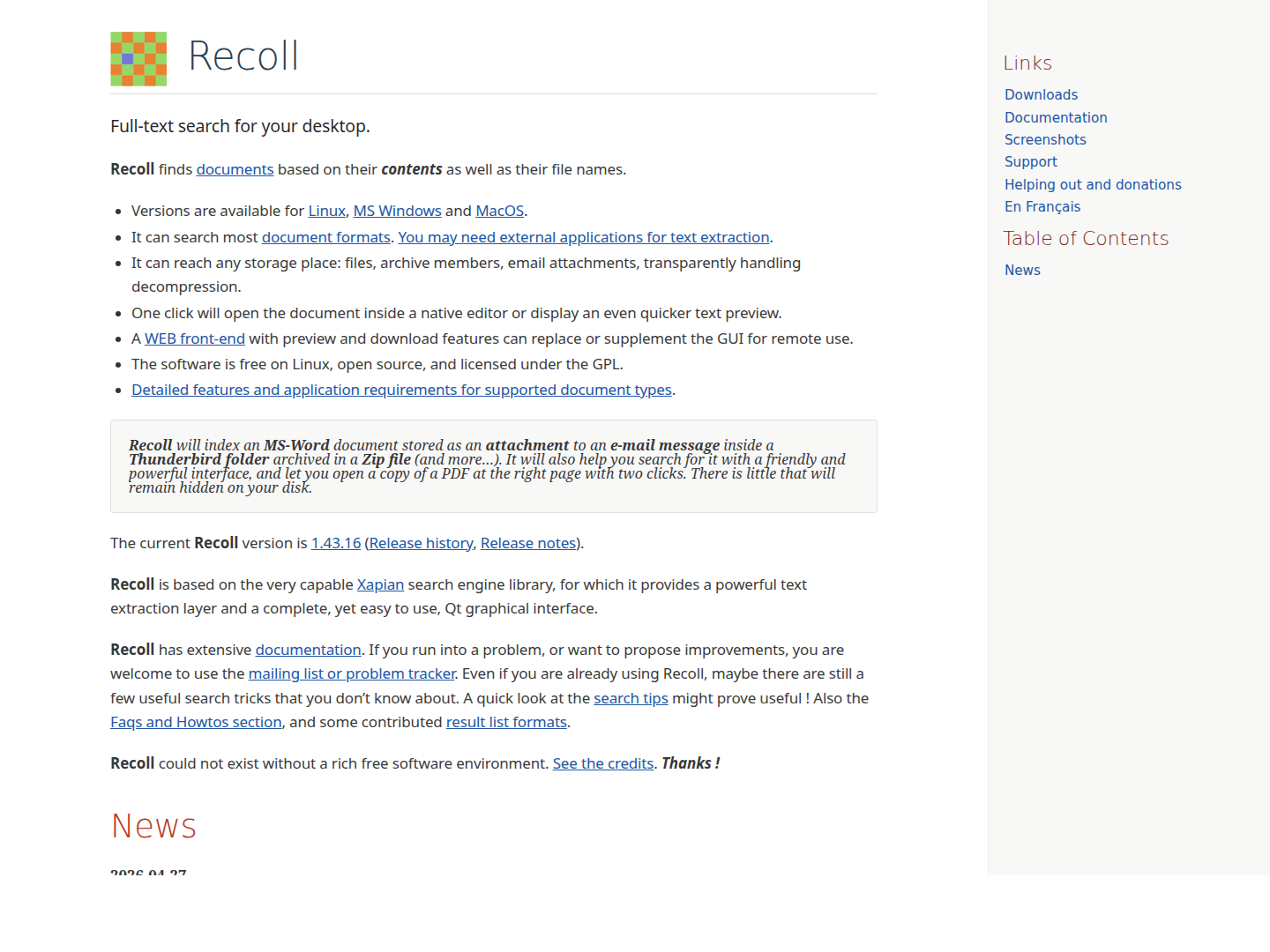This screenshot has width=1270, height=952.
Task: Click the GPL license bullet text
Action: (x=377, y=364)
